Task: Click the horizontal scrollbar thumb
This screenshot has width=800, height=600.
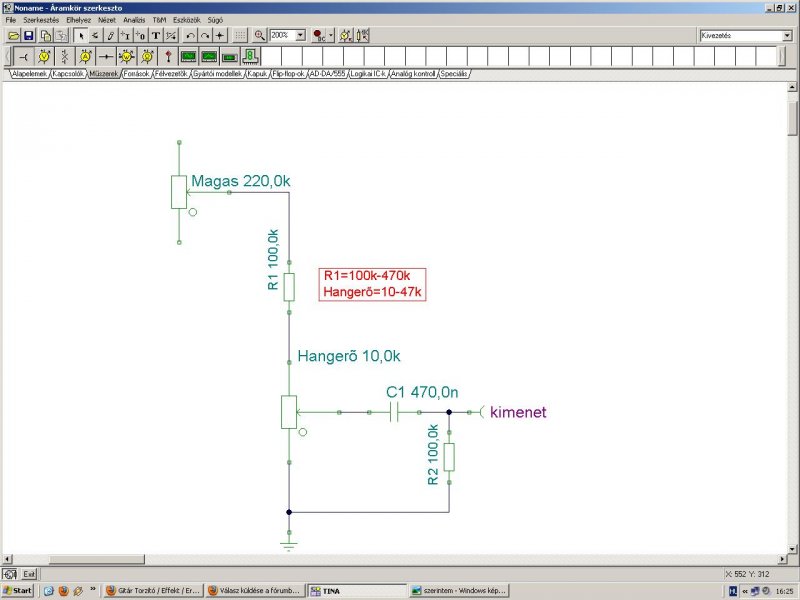Action: (96, 559)
